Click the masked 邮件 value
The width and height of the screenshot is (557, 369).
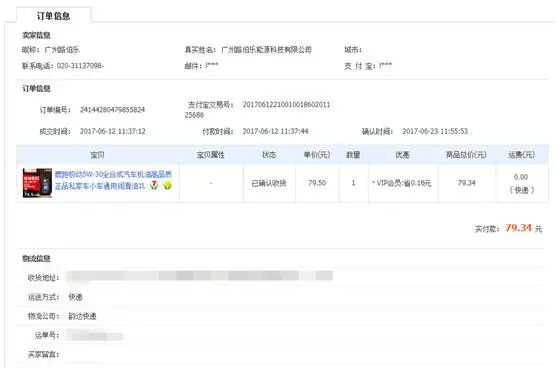click(x=212, y=65)
